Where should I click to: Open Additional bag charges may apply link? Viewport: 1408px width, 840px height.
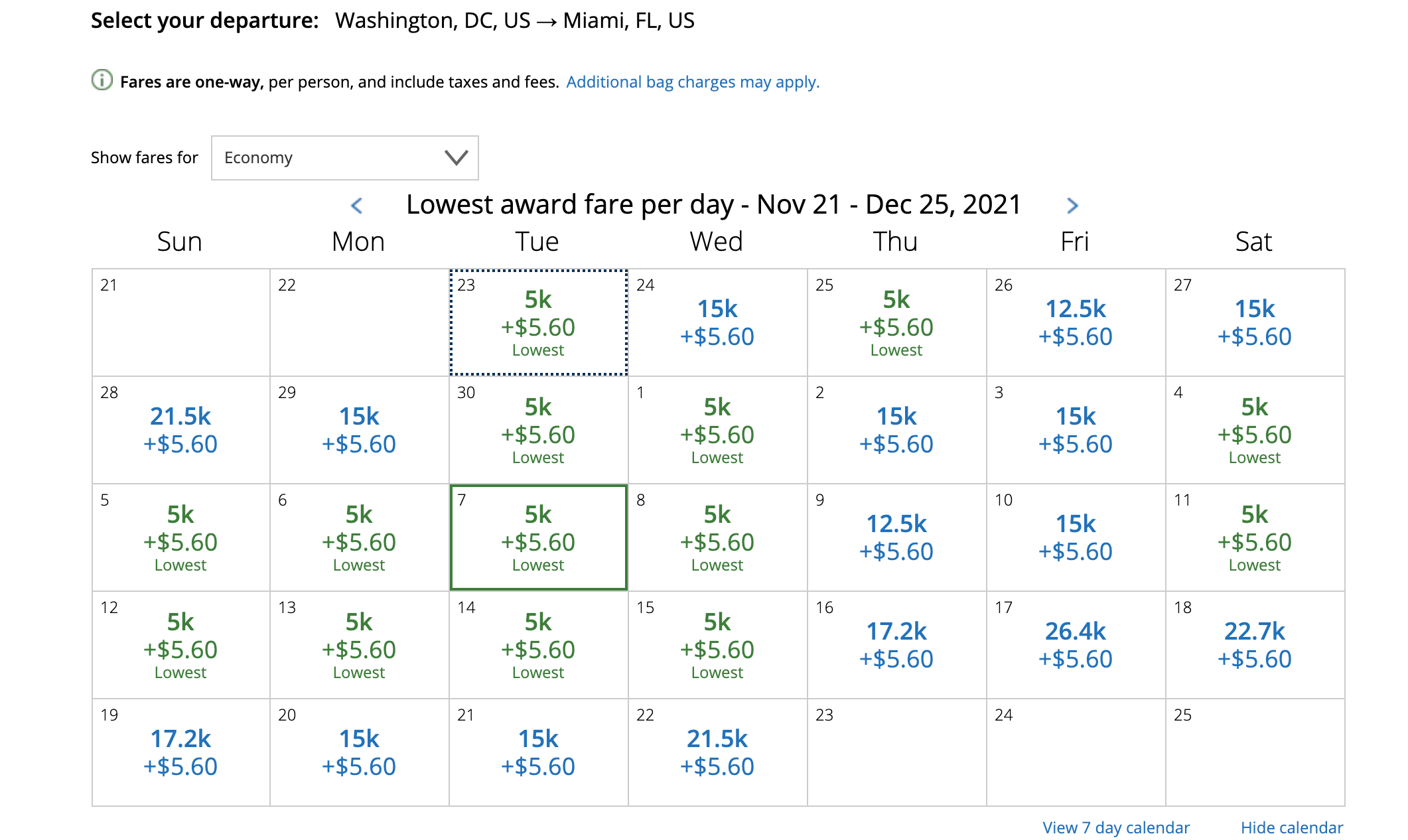[693, 82]
